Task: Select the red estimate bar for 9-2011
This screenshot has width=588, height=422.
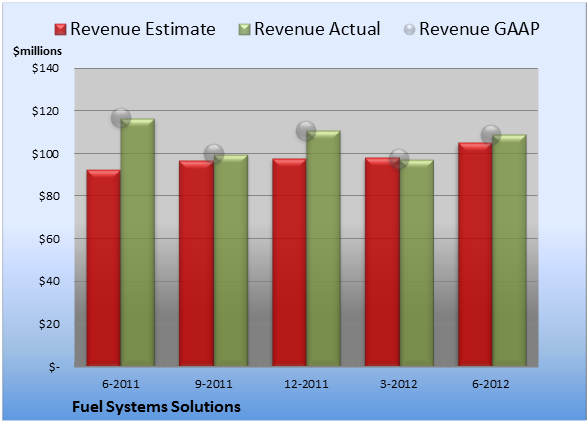Action: coord(196,263)
